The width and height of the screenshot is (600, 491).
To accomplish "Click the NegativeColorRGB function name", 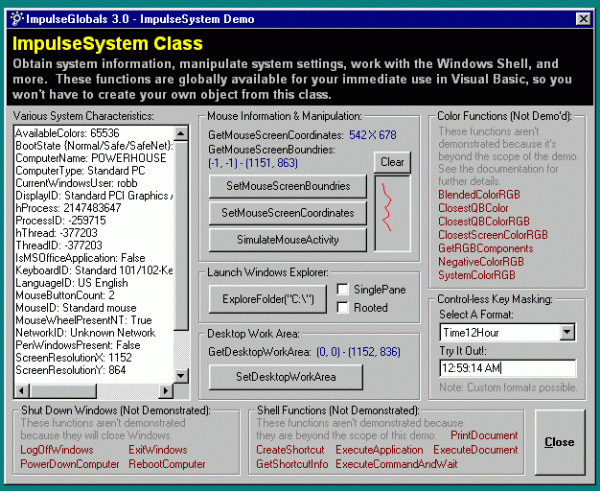I will coord(481,262).
